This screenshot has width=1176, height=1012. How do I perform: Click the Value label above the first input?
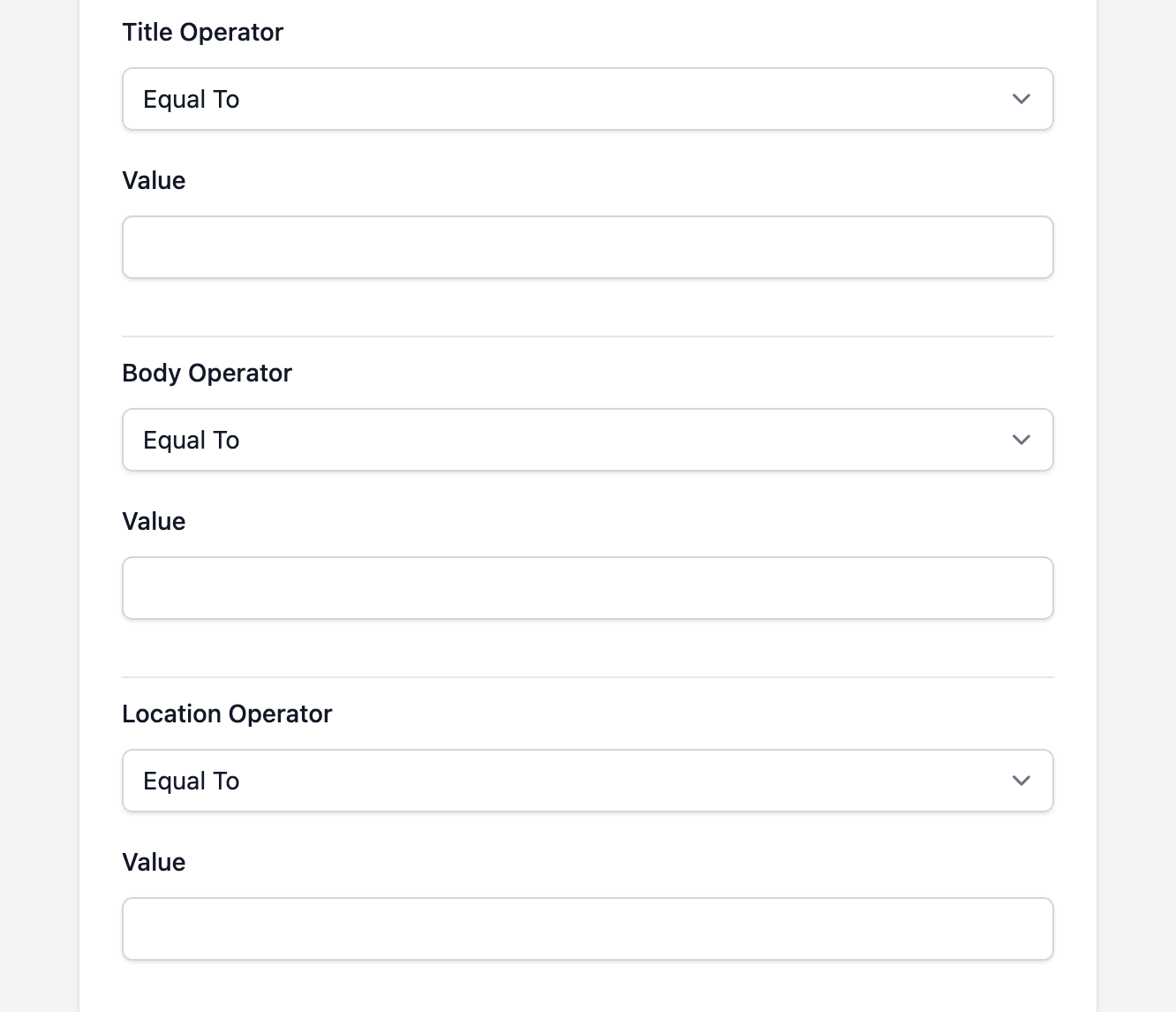coord(155,180)
